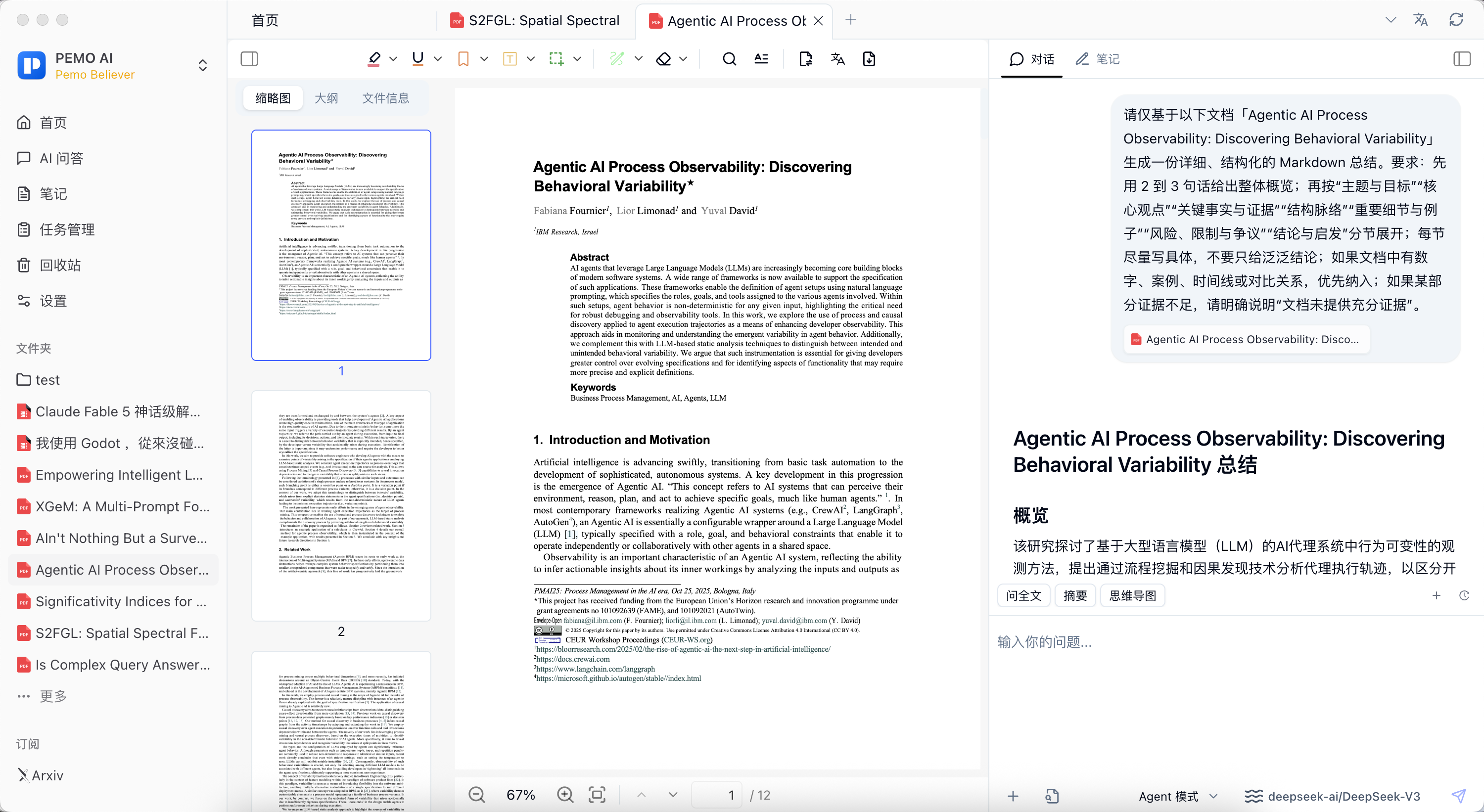Click the text format A icon

[x=761, y=59]
